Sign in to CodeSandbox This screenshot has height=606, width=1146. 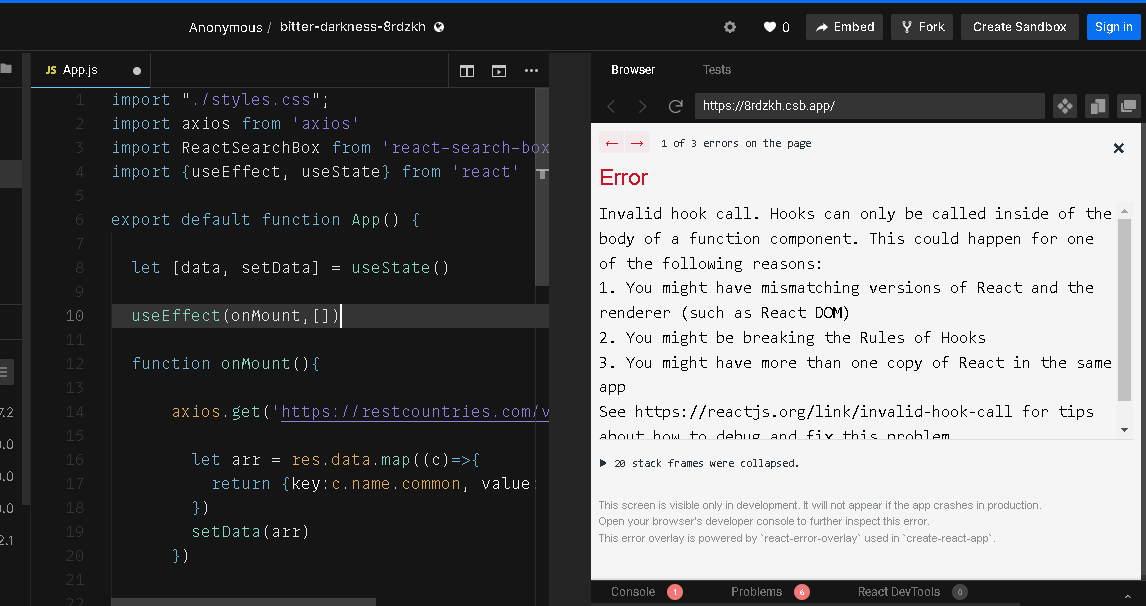pyautogui.click(x=1113, y=27)
